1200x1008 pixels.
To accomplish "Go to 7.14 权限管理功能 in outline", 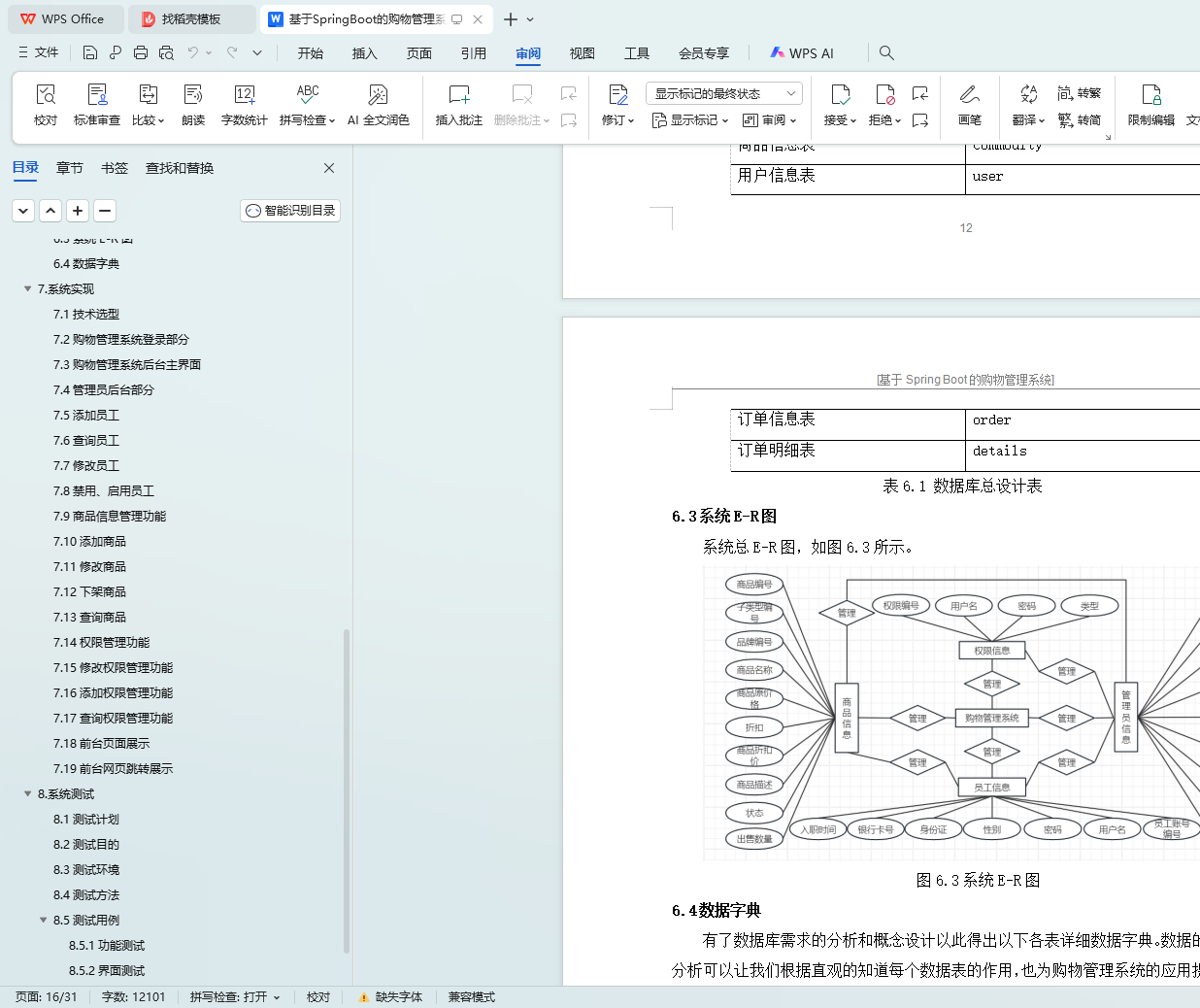I will 102,643.
